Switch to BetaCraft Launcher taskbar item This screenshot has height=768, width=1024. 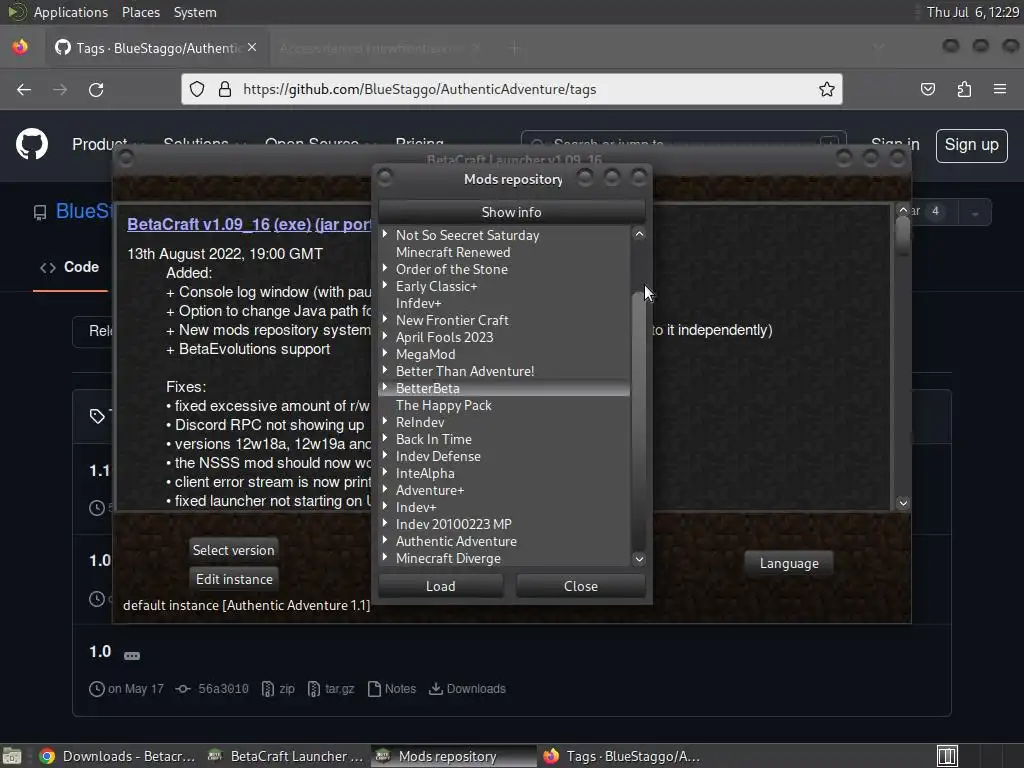pos(286,756)
